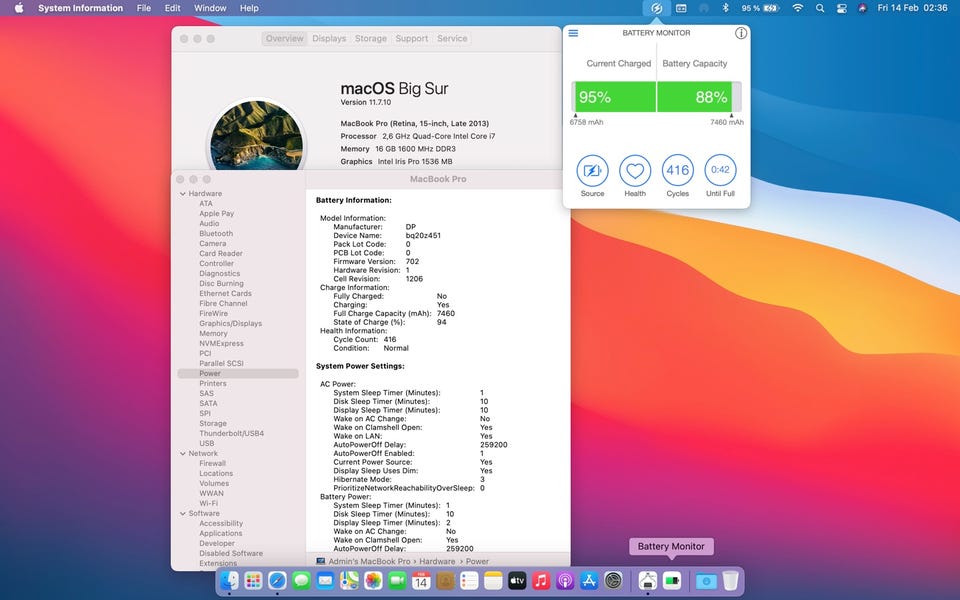Viewport: 960px width, 600px height.
Task: Select Power in the Hardware list
Action: pos(238,373)
